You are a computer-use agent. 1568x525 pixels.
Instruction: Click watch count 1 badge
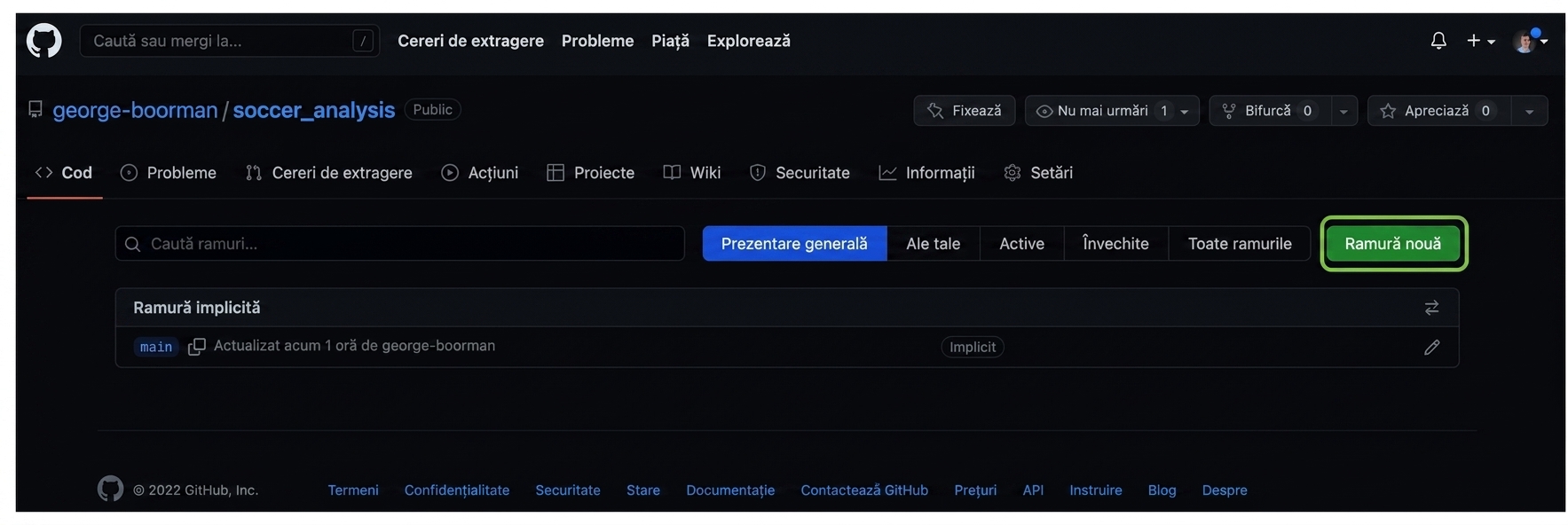[1163, 111]
